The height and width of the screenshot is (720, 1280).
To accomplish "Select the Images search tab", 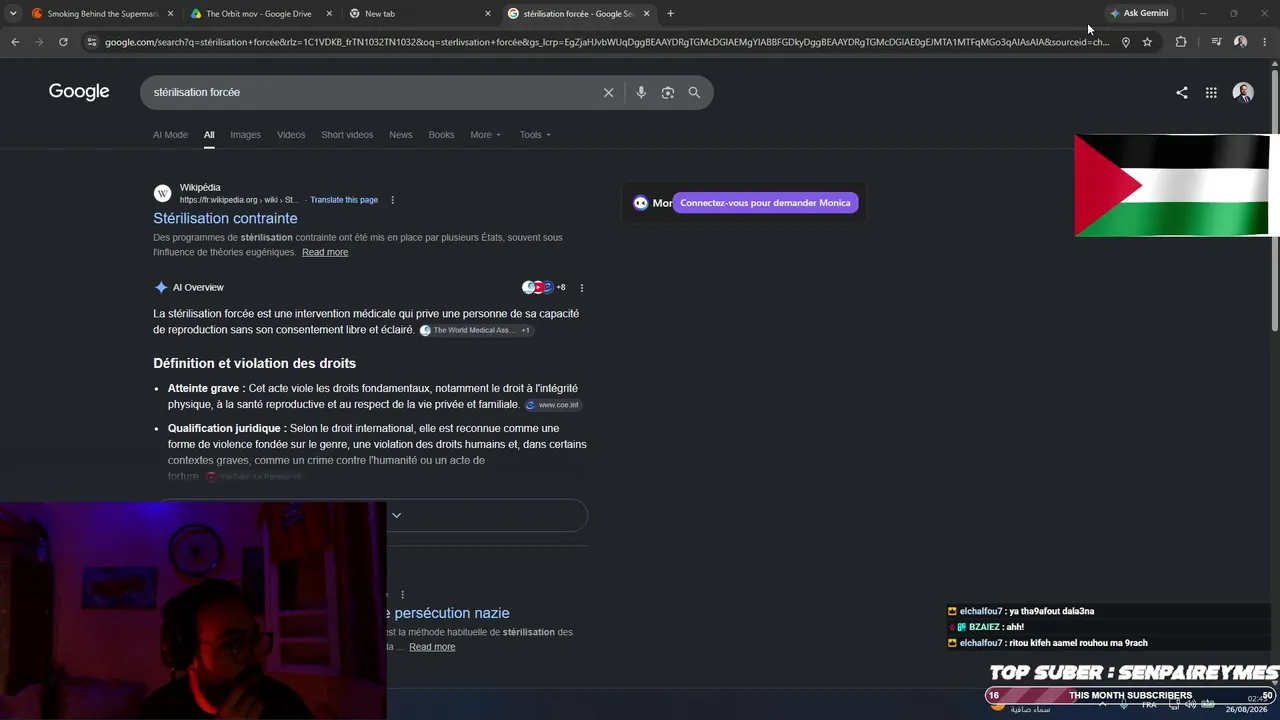I will coord(245,135).
